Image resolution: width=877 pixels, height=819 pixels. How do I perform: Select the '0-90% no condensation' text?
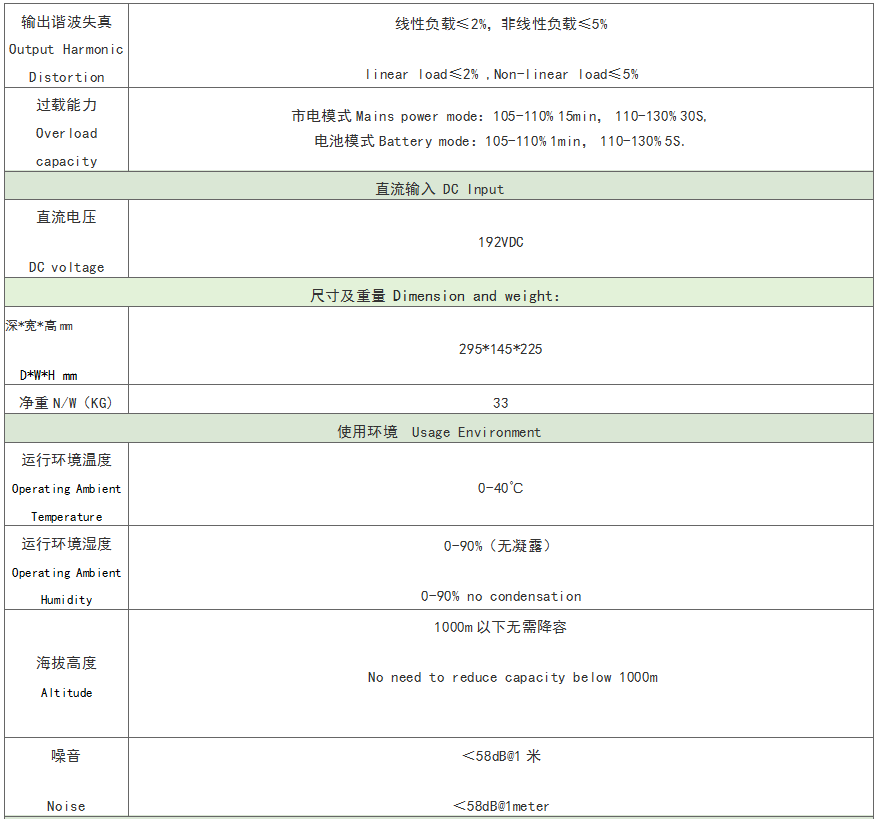click(500, 596)
